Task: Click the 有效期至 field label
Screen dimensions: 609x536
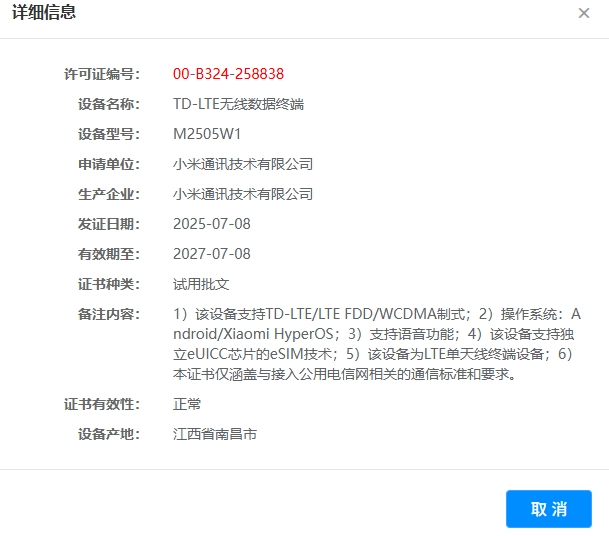Action: point(108,254)
